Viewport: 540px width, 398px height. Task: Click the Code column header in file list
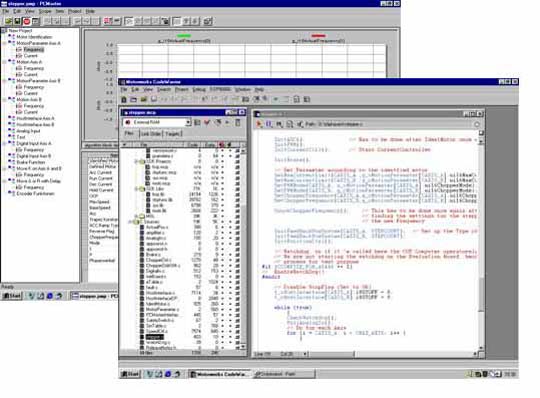click(x=192, y=145)
